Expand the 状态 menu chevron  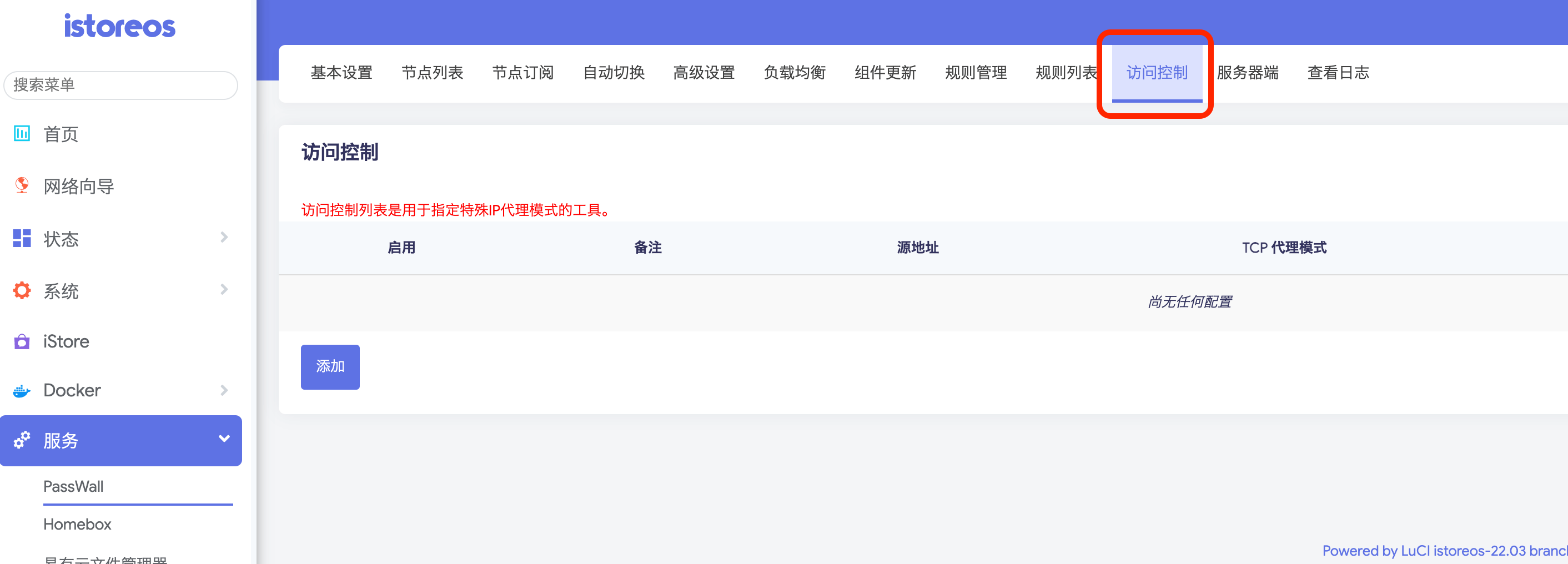pos(224,237)
